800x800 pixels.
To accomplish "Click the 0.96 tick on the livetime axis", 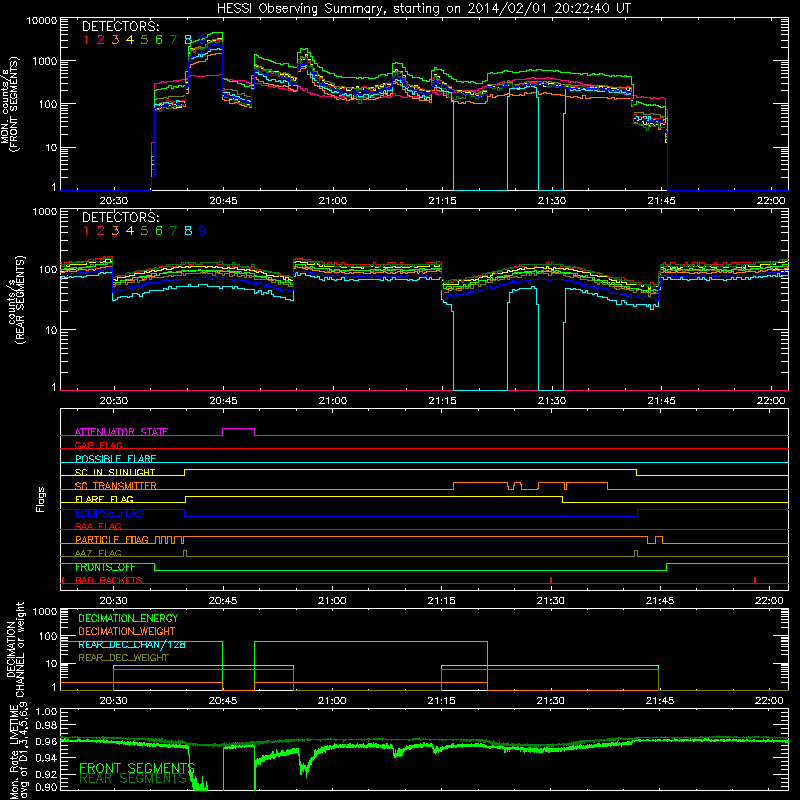I will point(46,742).
